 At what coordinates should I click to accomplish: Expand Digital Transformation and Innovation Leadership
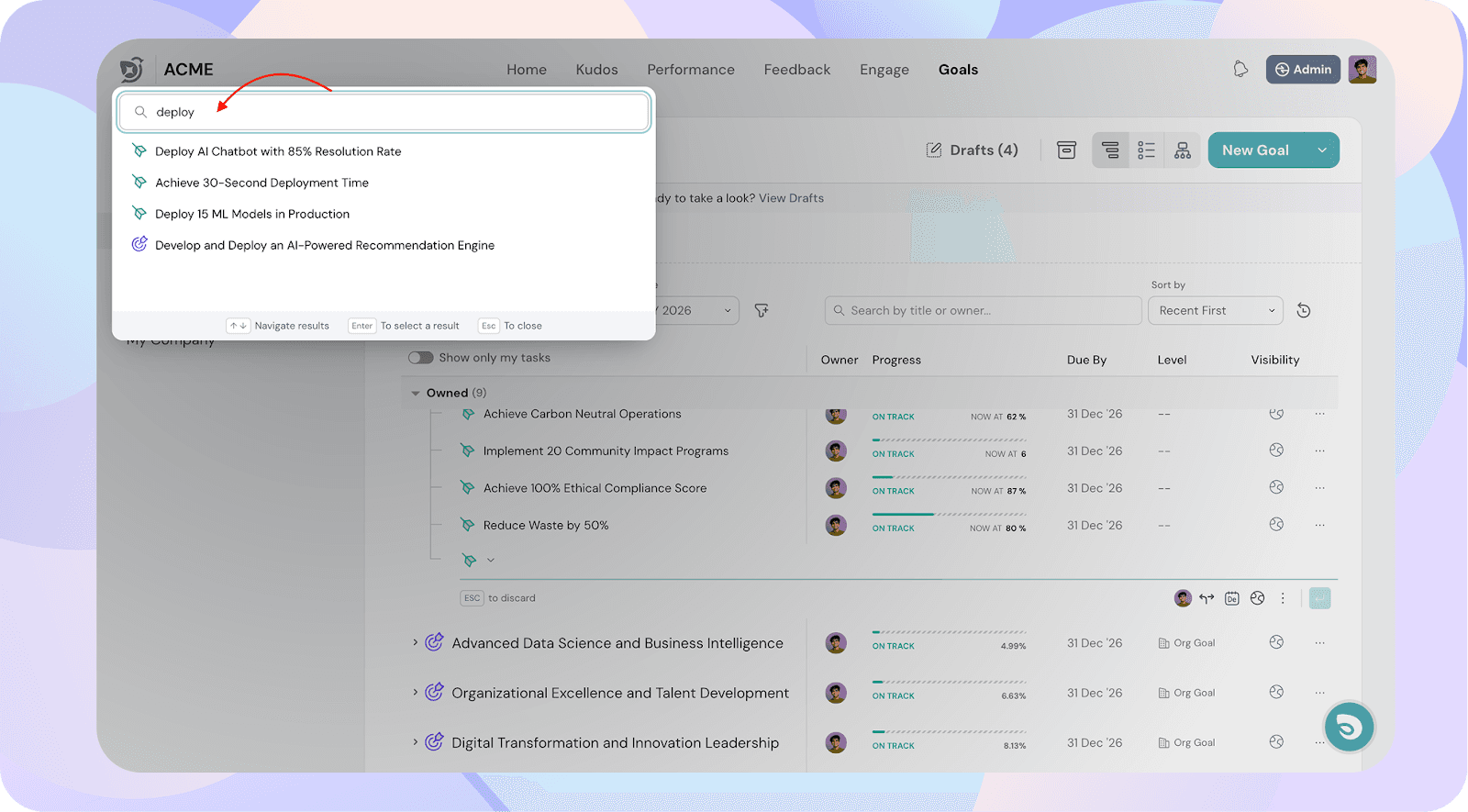(x=415, y=741)
